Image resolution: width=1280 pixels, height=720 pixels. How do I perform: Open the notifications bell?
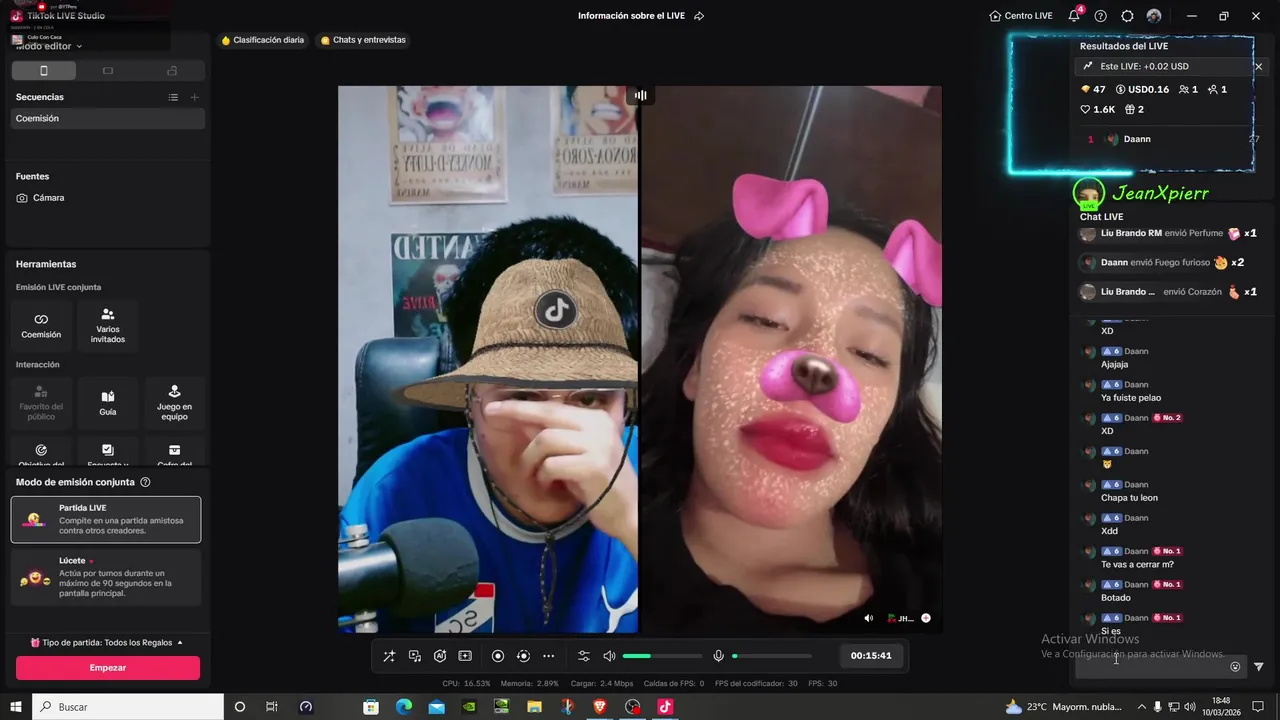[x=1074, y=16]
